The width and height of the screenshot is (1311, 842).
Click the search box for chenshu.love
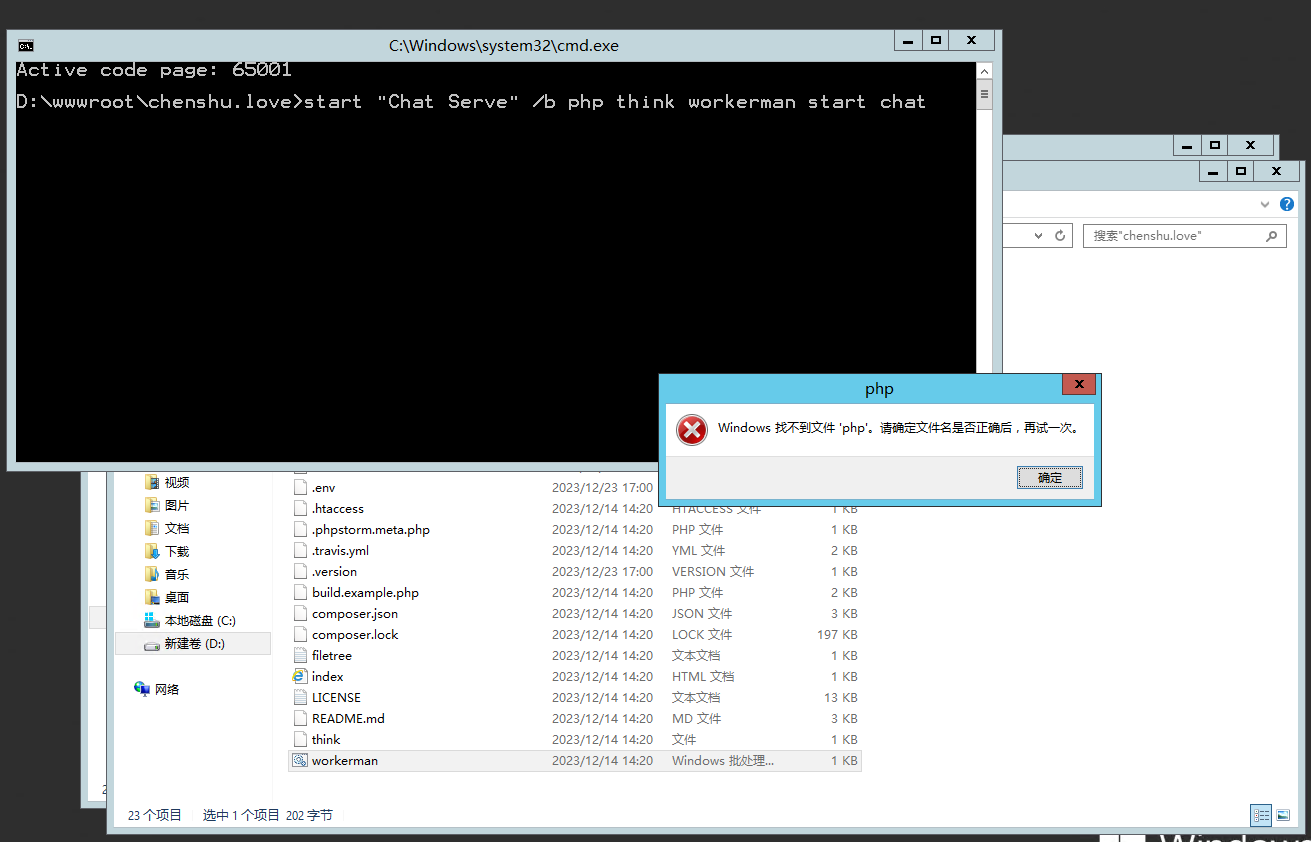point(1185,236)
